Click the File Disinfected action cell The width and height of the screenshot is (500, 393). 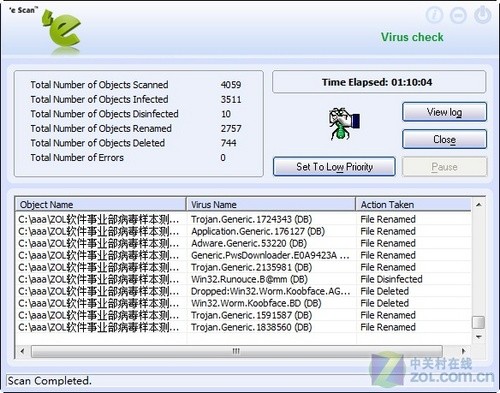point(391,279)
